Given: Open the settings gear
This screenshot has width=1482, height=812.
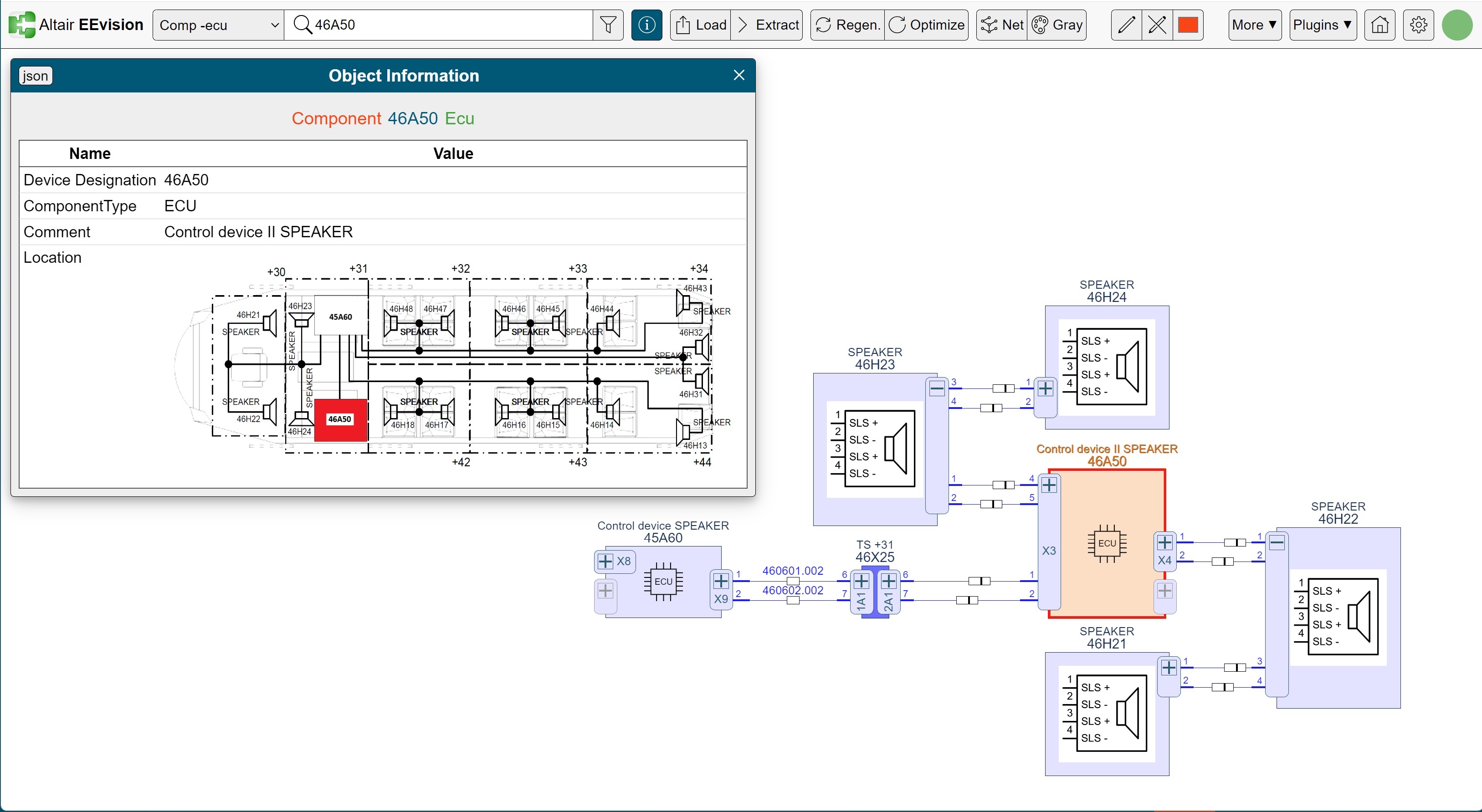Looking at the screenshot, I should [x=1418, y=25].
